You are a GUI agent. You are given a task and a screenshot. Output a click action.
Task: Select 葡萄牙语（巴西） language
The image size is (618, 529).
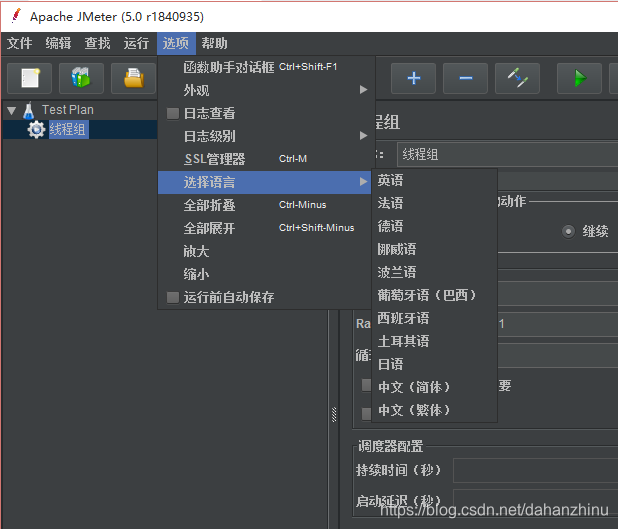pyautogui.click(x=434, y=295)
